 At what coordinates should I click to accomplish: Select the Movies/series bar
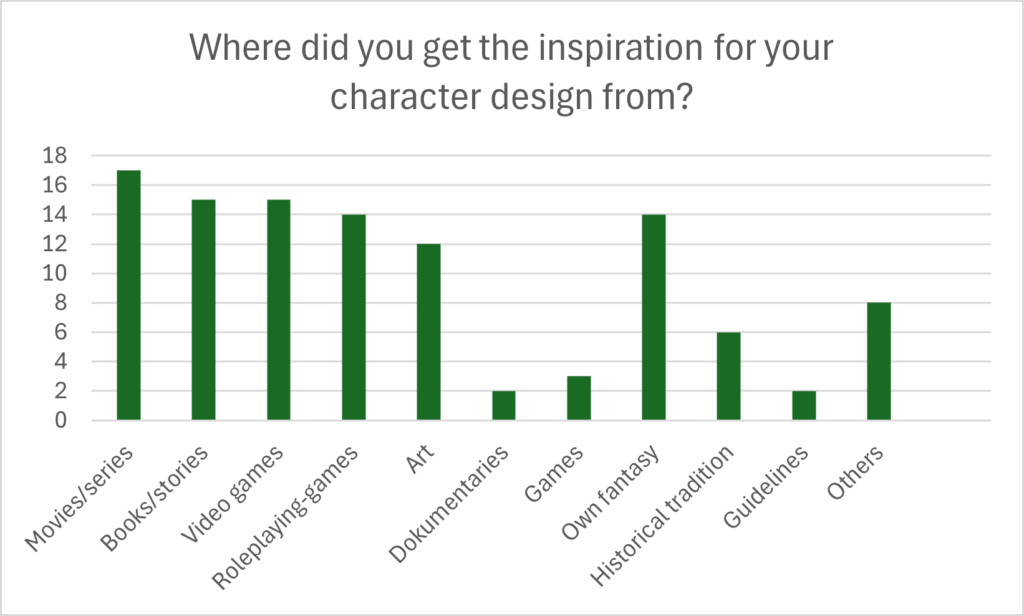pyautogui.click(x=129, y=295)
